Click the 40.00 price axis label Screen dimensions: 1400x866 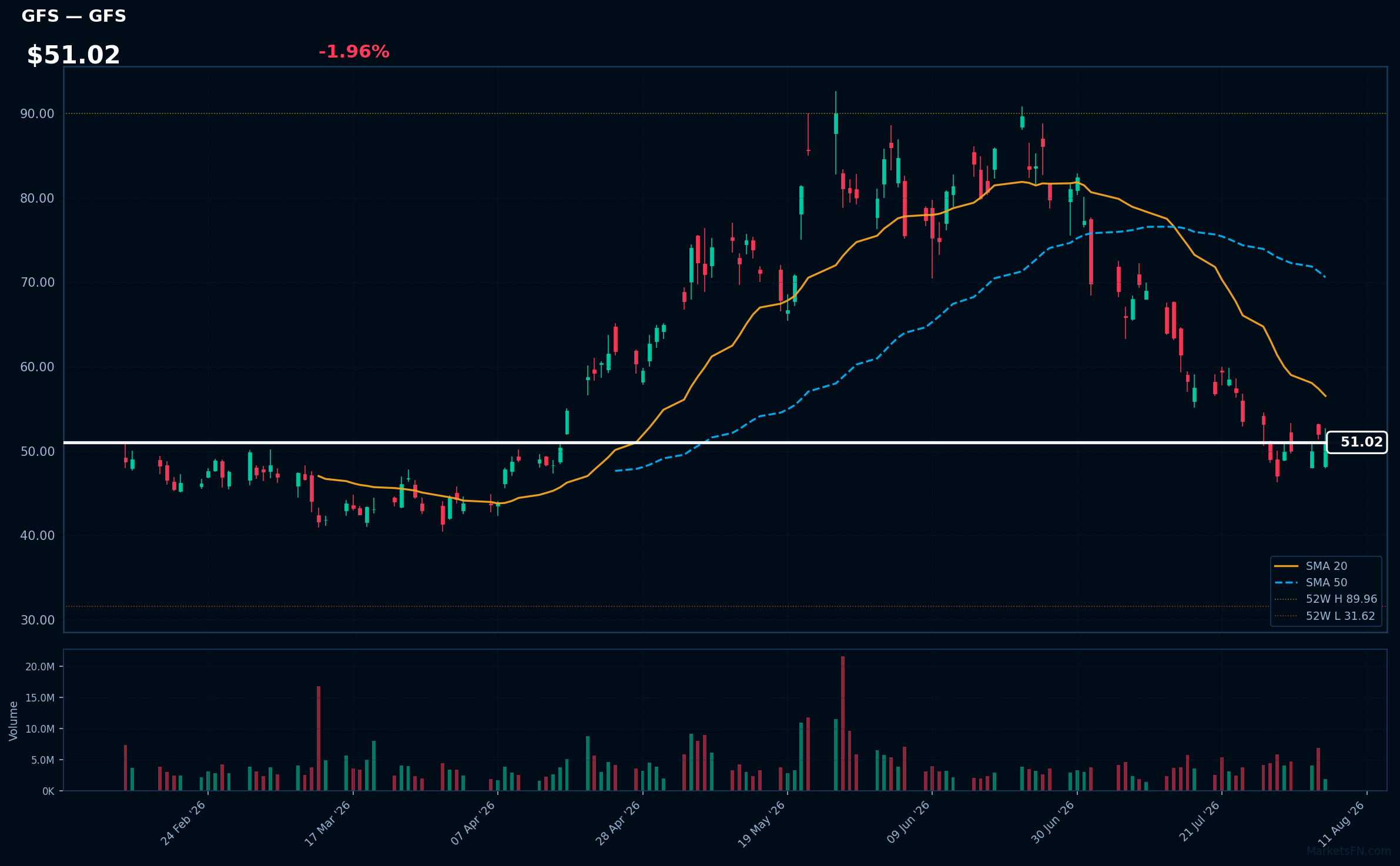pos(37,536)
